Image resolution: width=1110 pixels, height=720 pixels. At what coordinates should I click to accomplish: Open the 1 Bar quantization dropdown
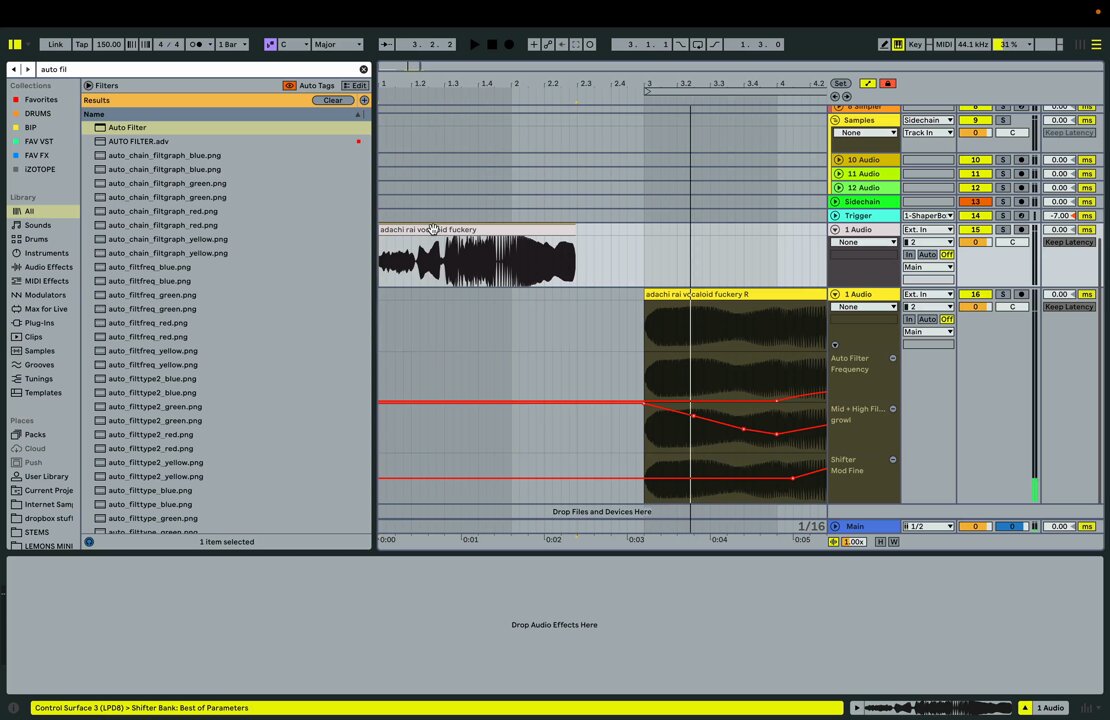click(233, 45)
